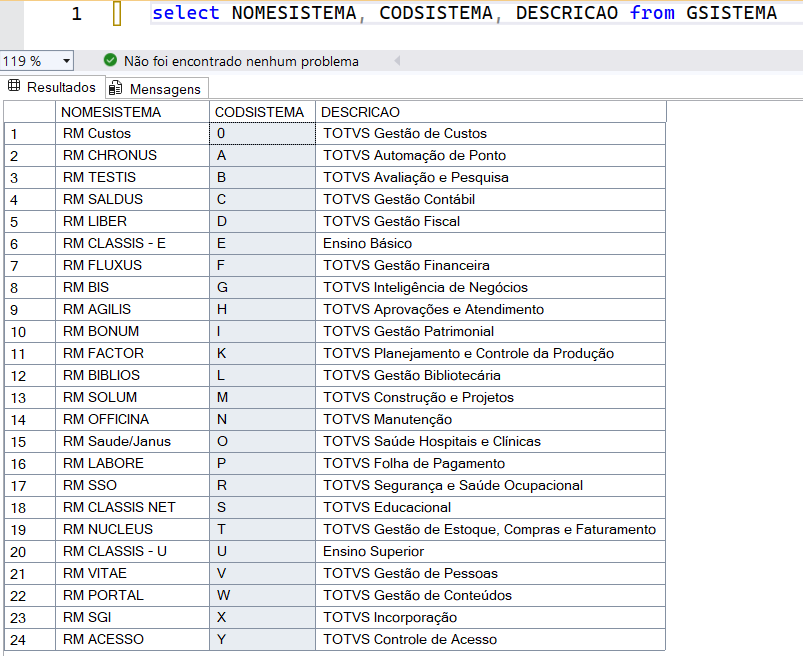Select the 'RM SSO' cell

pos(133,486)
